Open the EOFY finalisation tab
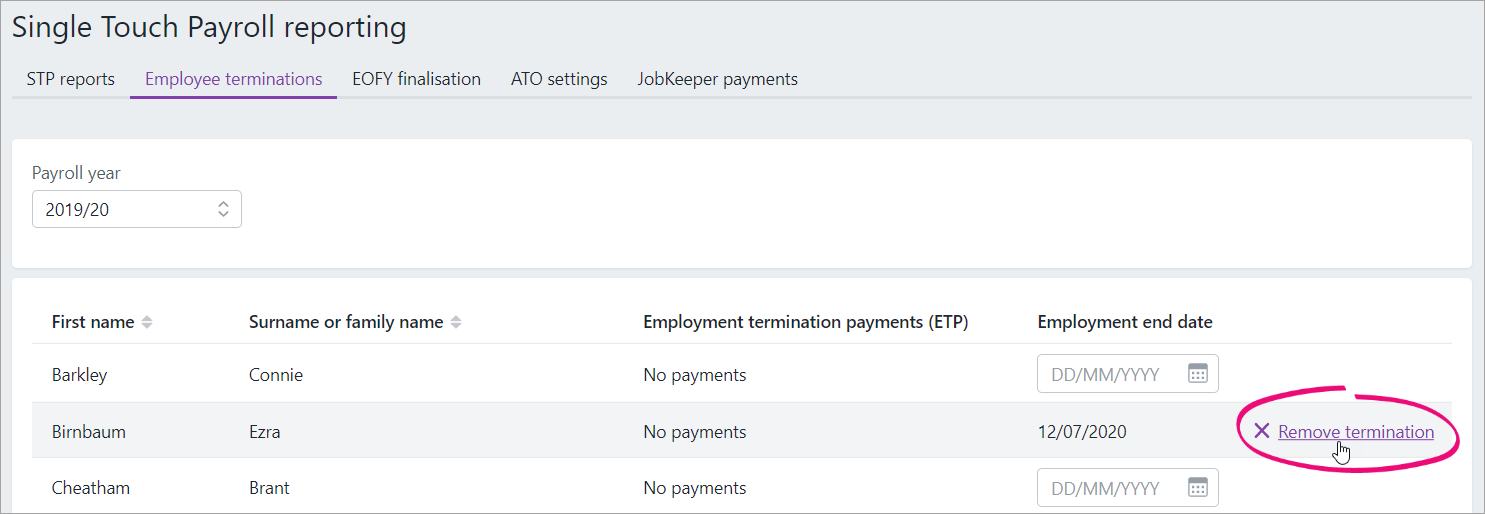The image size is (1485, 514). coord(416,79)
